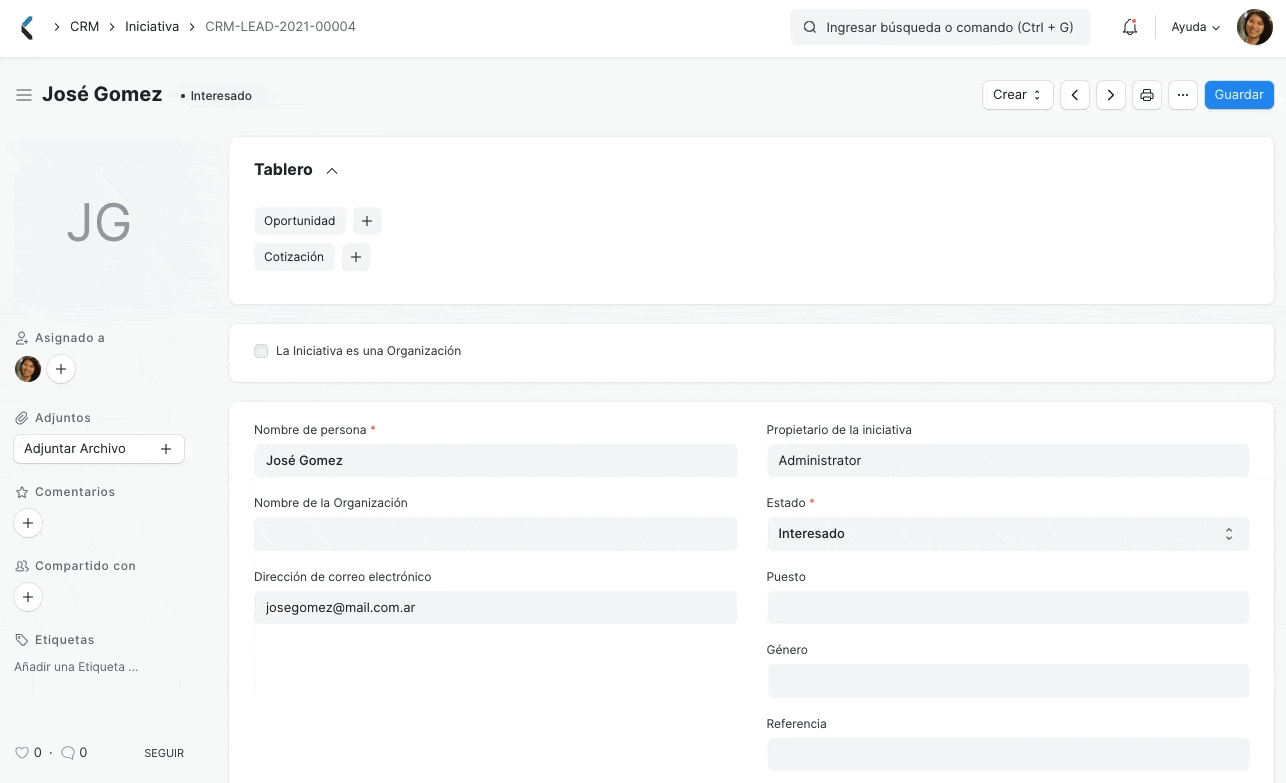Navigate to the previous record with the left arrow
The height and width of the screenshot is (783, 1286).
[x=1075, y=94]
